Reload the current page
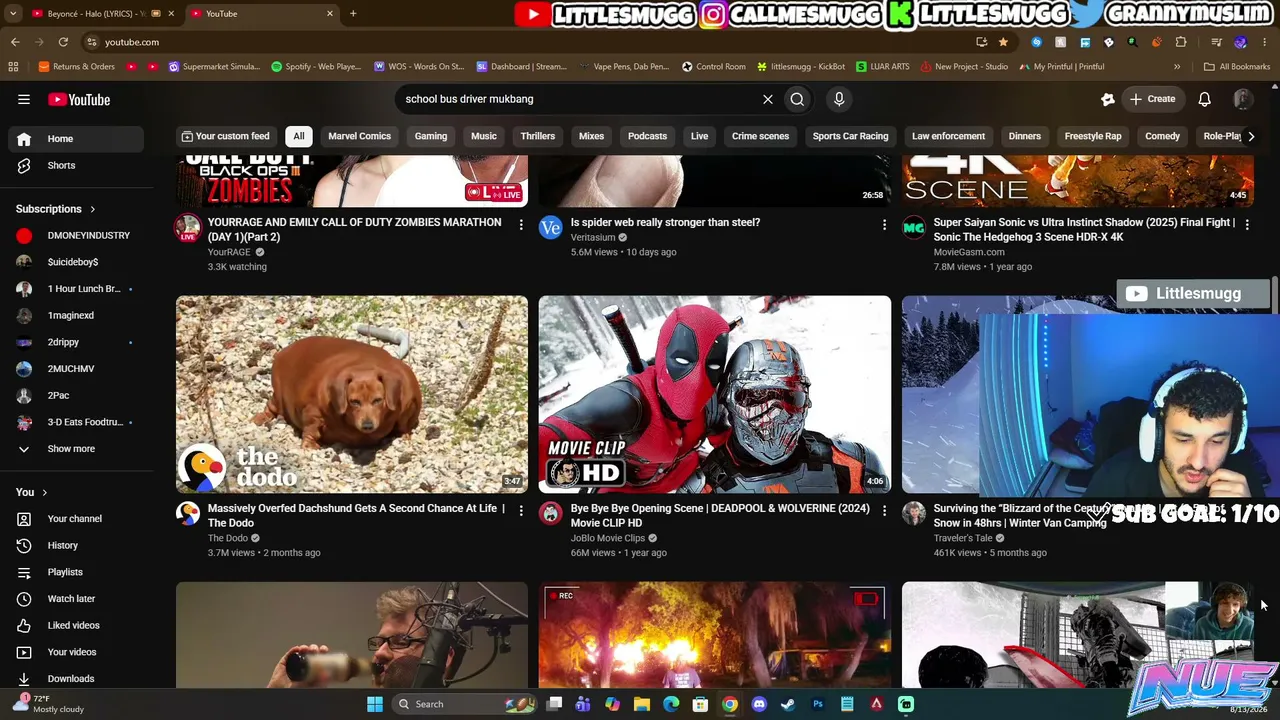The width and height of the screenshot is (1280, 720). click(63, 42)
